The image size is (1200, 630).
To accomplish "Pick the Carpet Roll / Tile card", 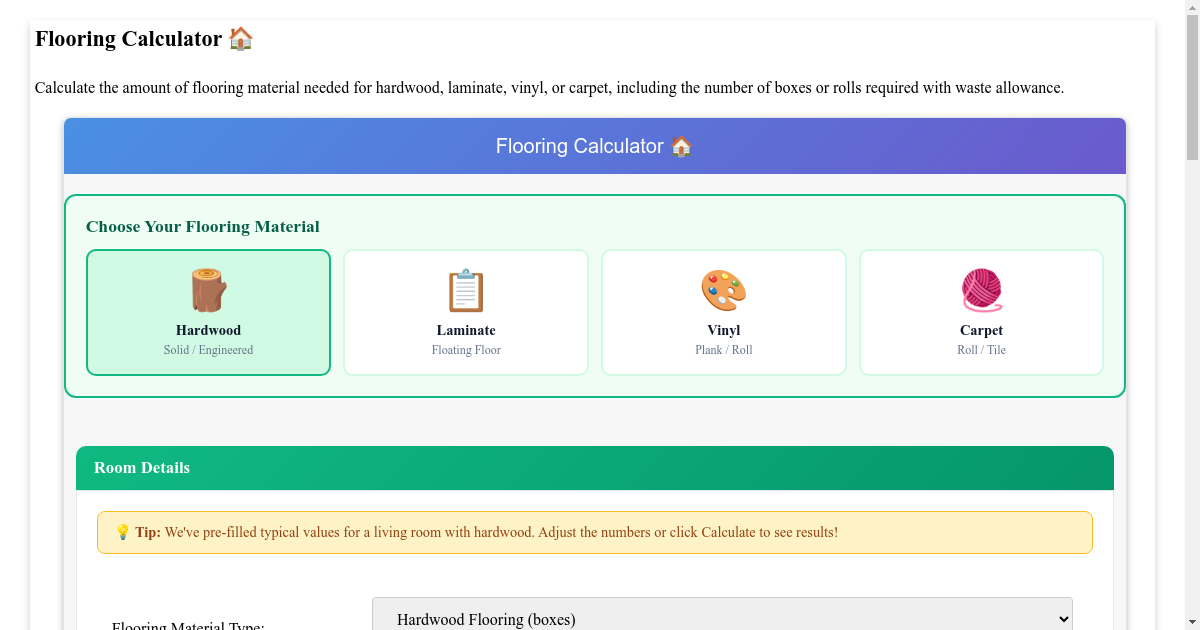I will pos(981,312).
